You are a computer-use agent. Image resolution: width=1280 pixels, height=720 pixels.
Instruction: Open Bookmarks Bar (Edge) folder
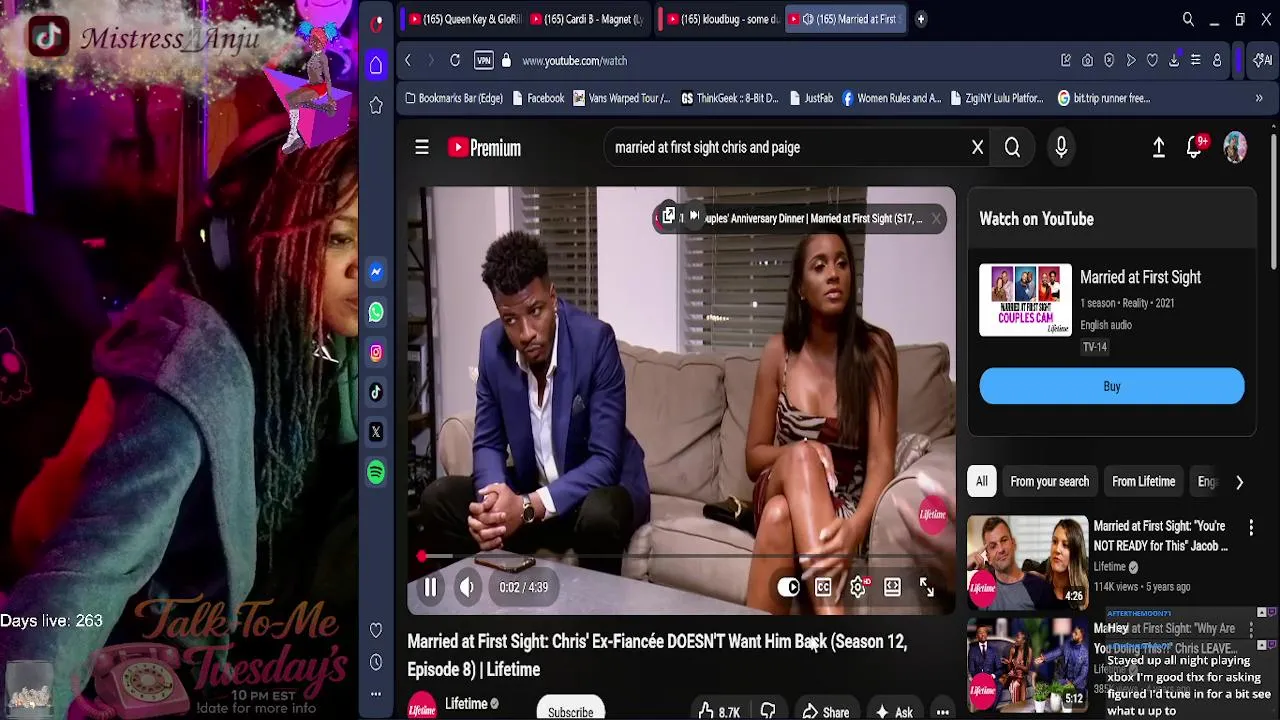[x=453, y=98]
